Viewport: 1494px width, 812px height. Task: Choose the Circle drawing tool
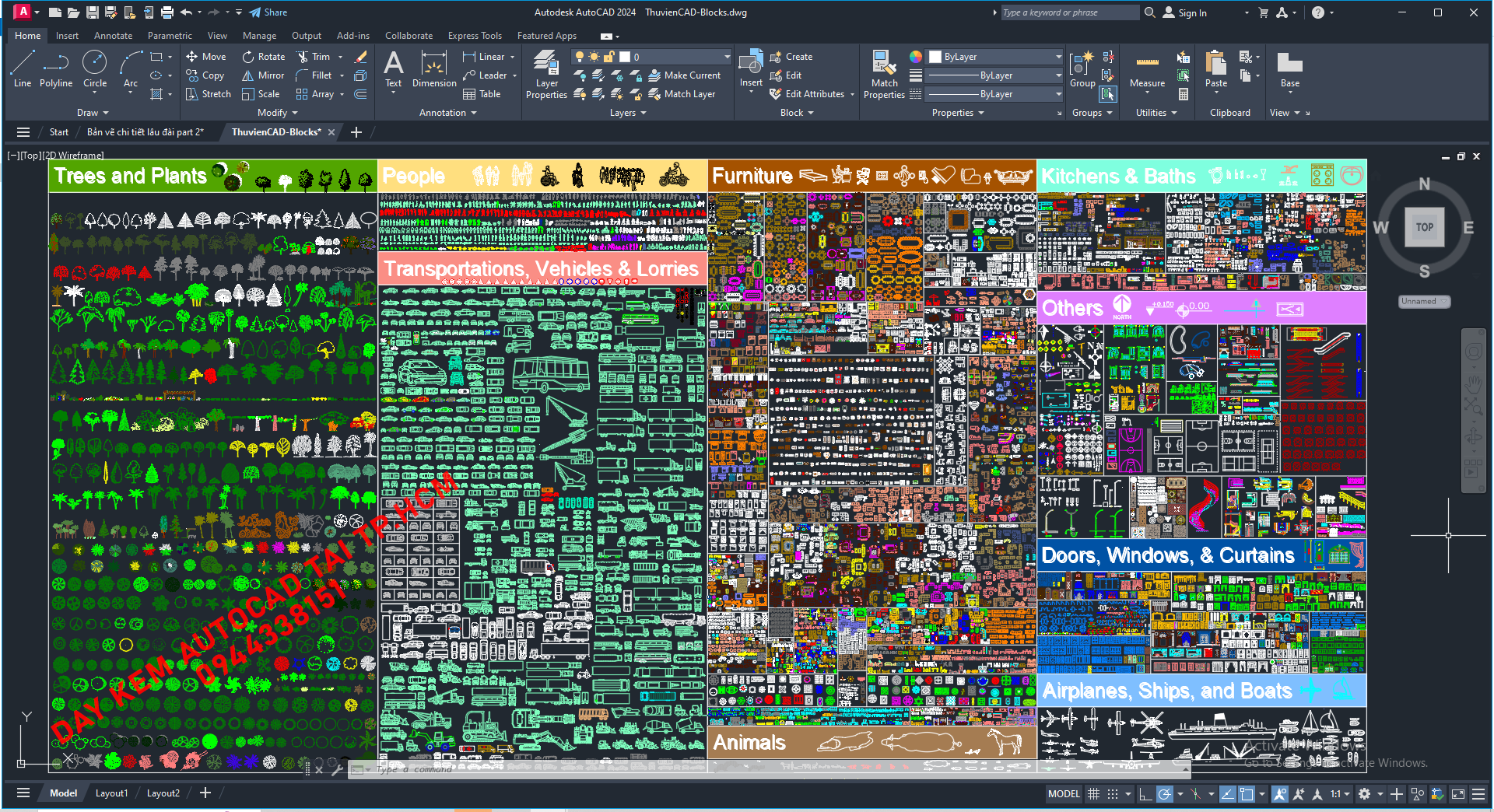[95, 69]
